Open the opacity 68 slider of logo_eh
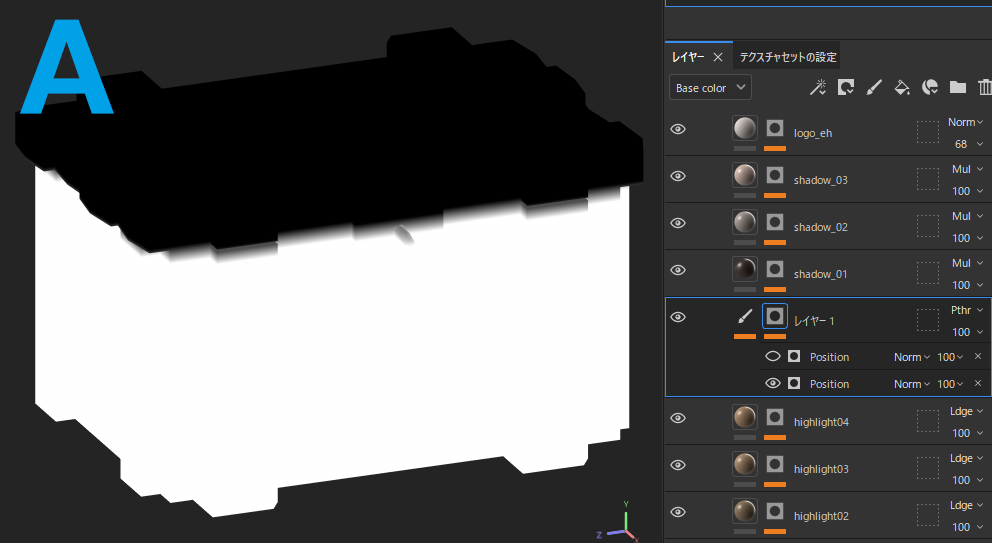The image size is (992, 543). click(966, 144)
